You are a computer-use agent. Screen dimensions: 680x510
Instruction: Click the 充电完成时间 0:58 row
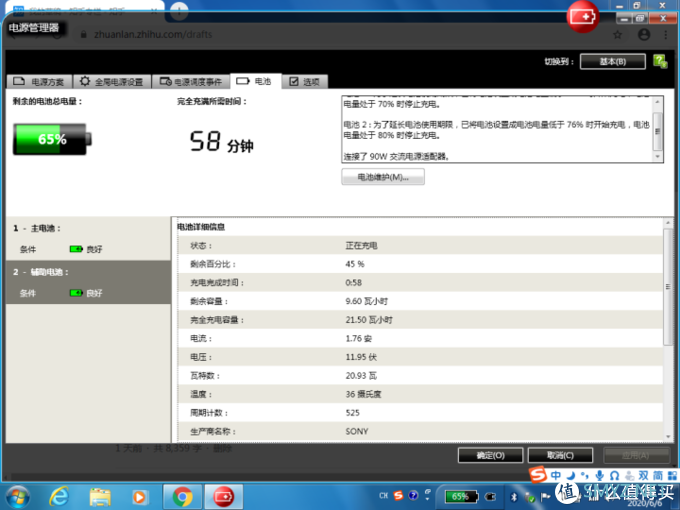420,283
